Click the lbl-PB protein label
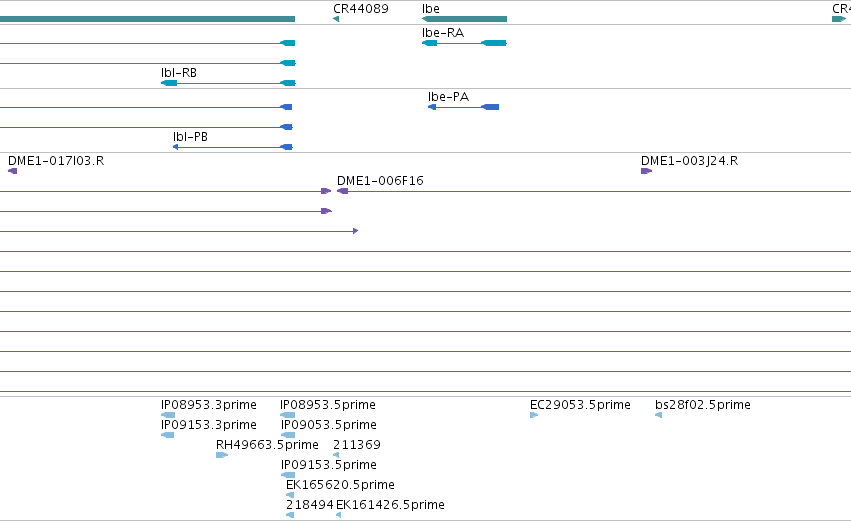This screenshot has width=851, height=521. coord(190,137)
